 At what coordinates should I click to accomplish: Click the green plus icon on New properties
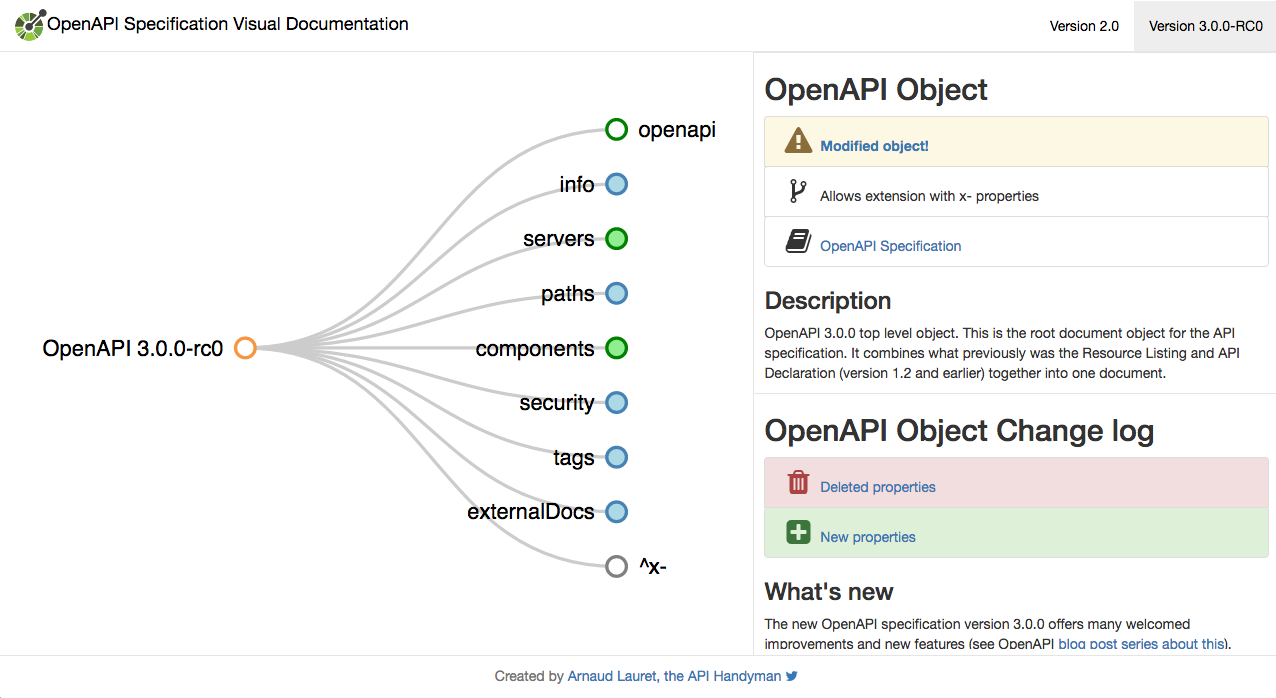point(797,531)
